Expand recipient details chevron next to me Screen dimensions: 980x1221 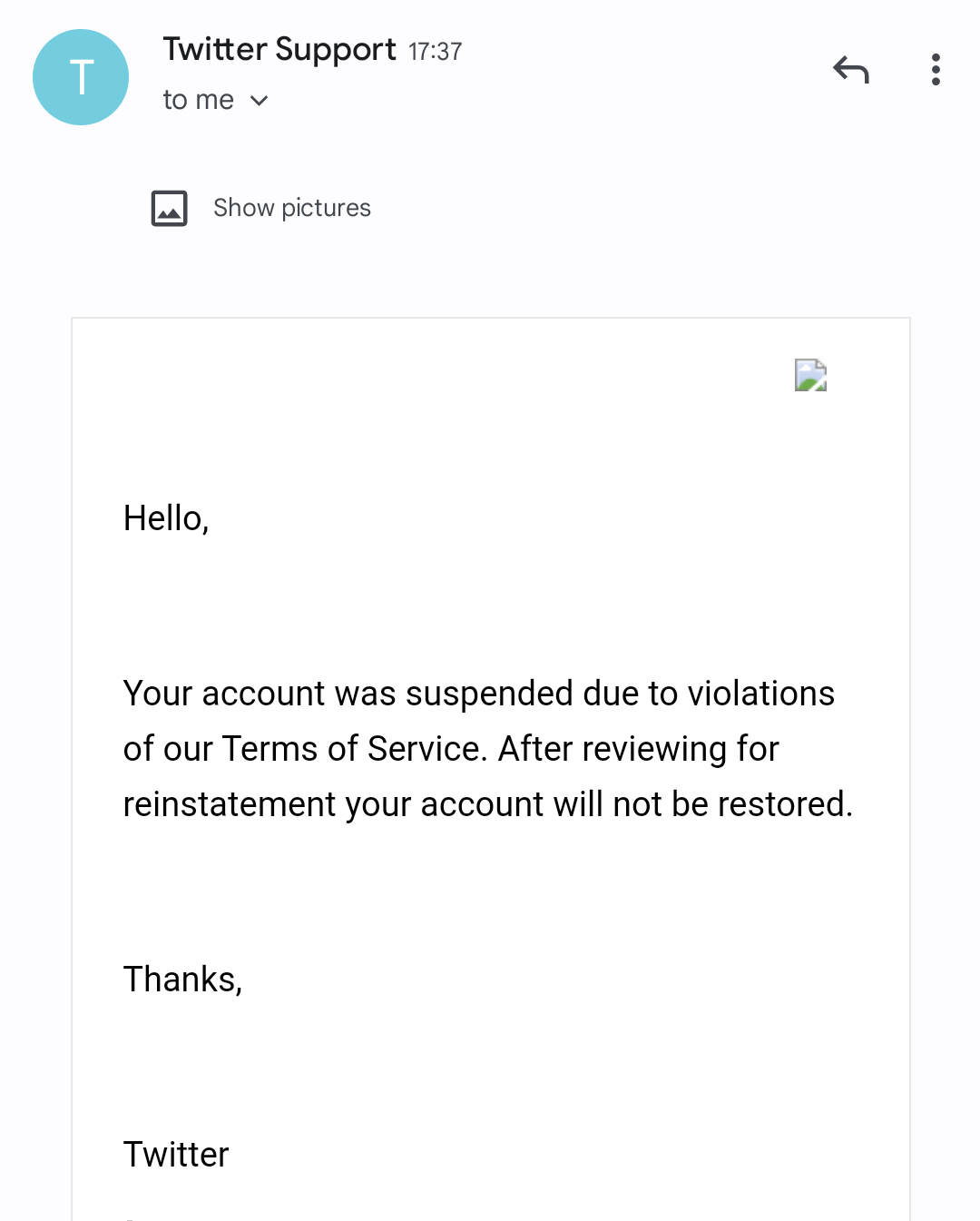(260, 101)
